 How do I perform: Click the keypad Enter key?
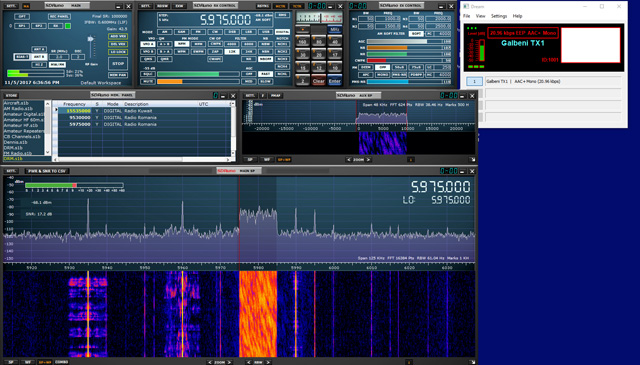[335, 81]
